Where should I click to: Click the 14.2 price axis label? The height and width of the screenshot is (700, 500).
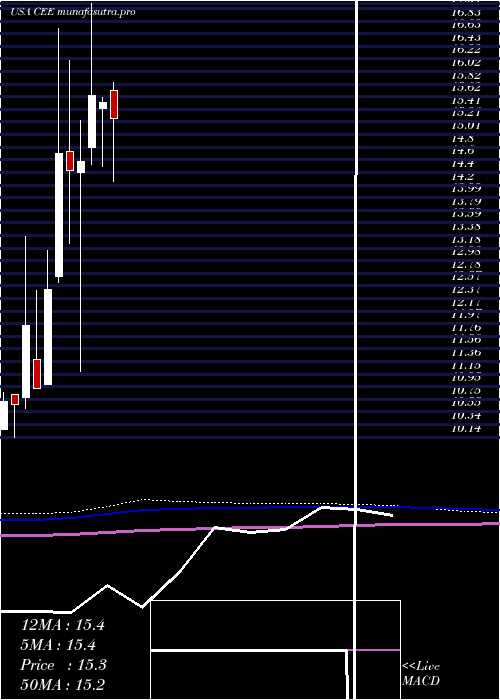(463, 176)
